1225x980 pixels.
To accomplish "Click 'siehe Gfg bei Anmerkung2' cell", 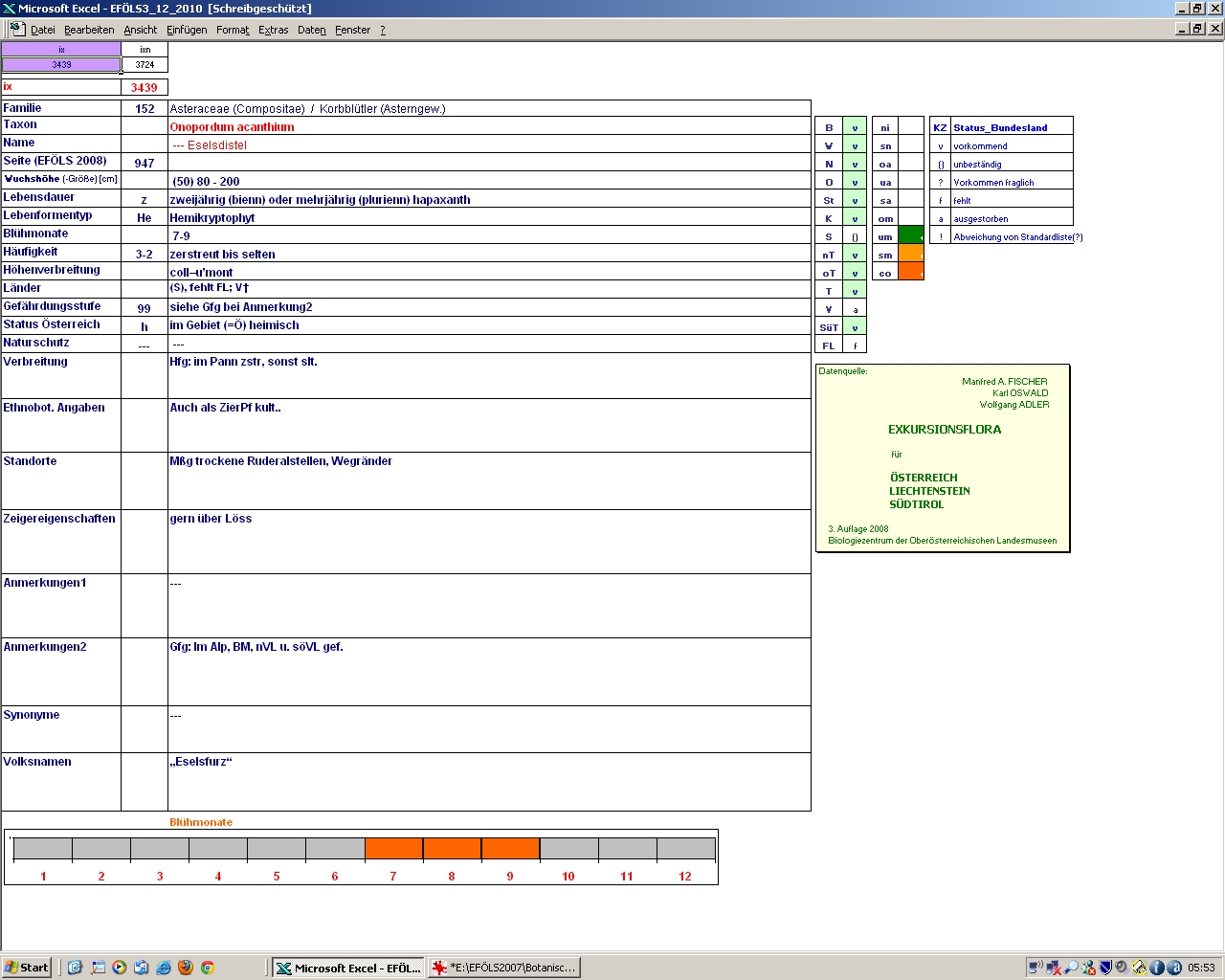I will click(x=489, y=307).
